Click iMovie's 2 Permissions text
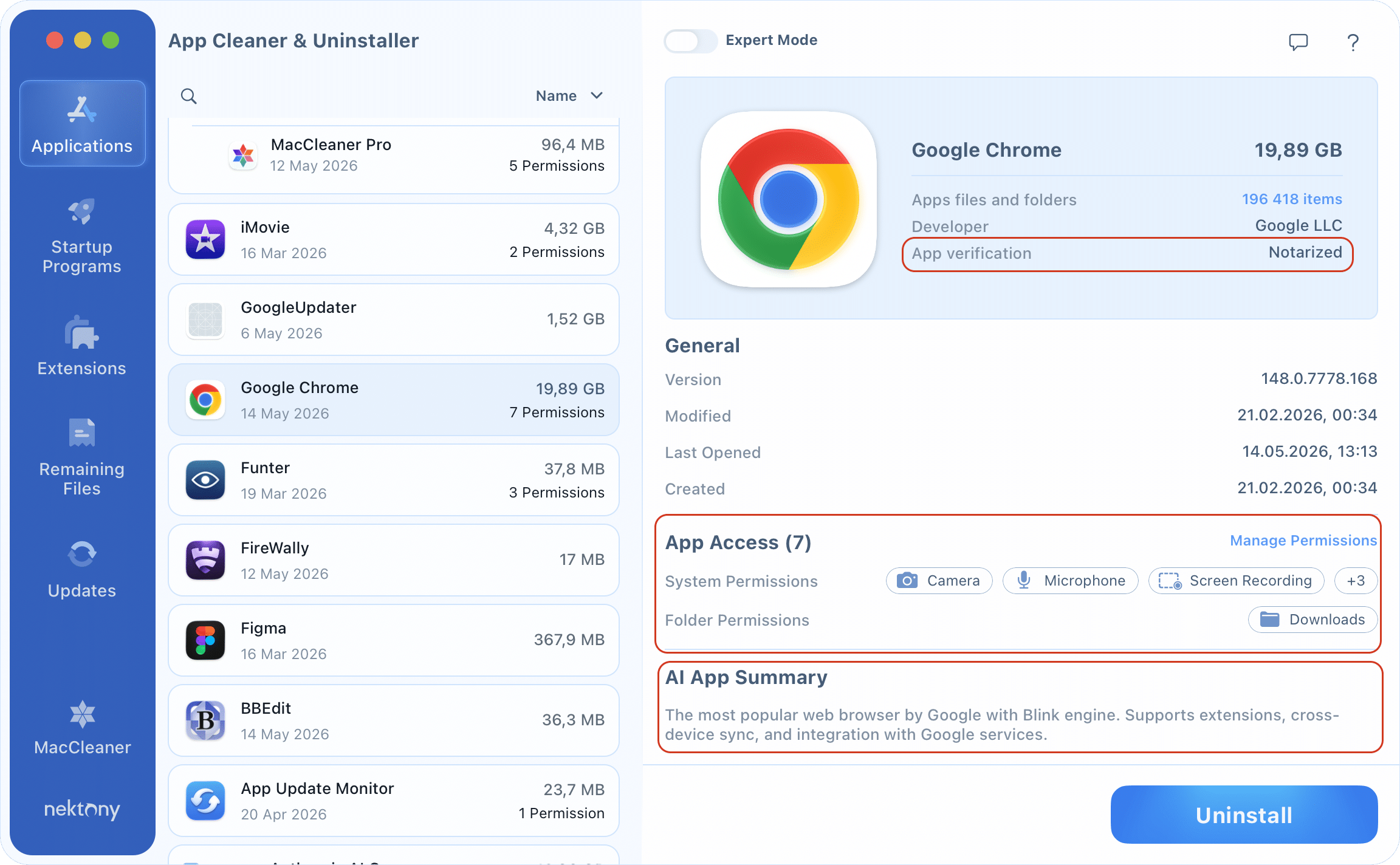Viewport: 1400px width, 865px height. coord(557,252)
